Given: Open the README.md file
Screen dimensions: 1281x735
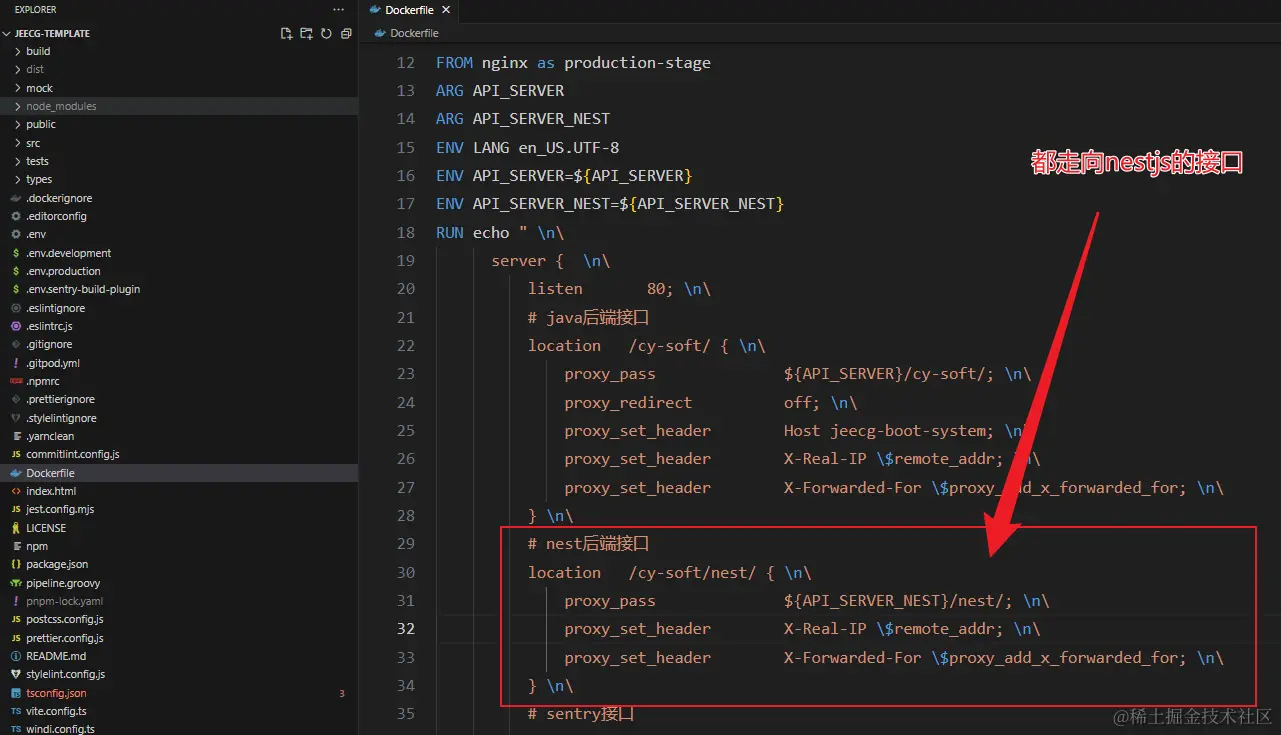Looking at the screenshot, I should coord(179,656).
